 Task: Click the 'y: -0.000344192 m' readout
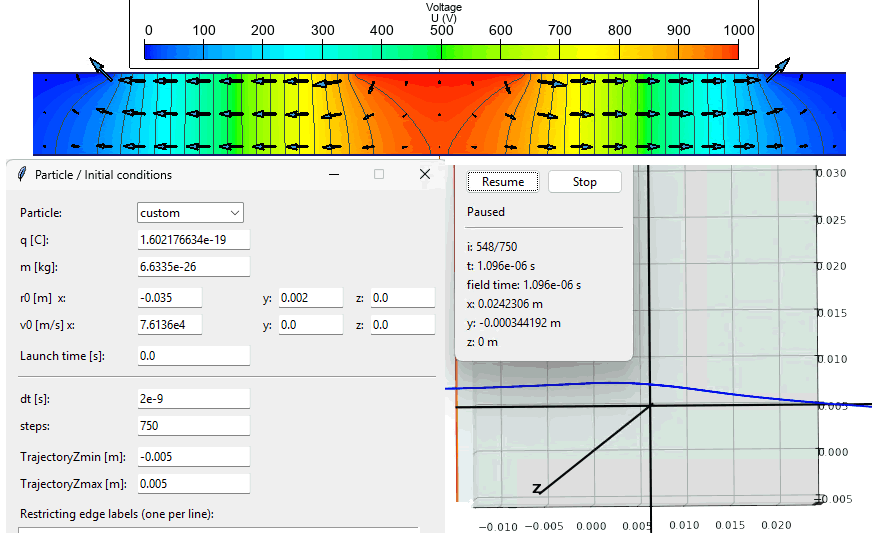[x=514, y=323]
